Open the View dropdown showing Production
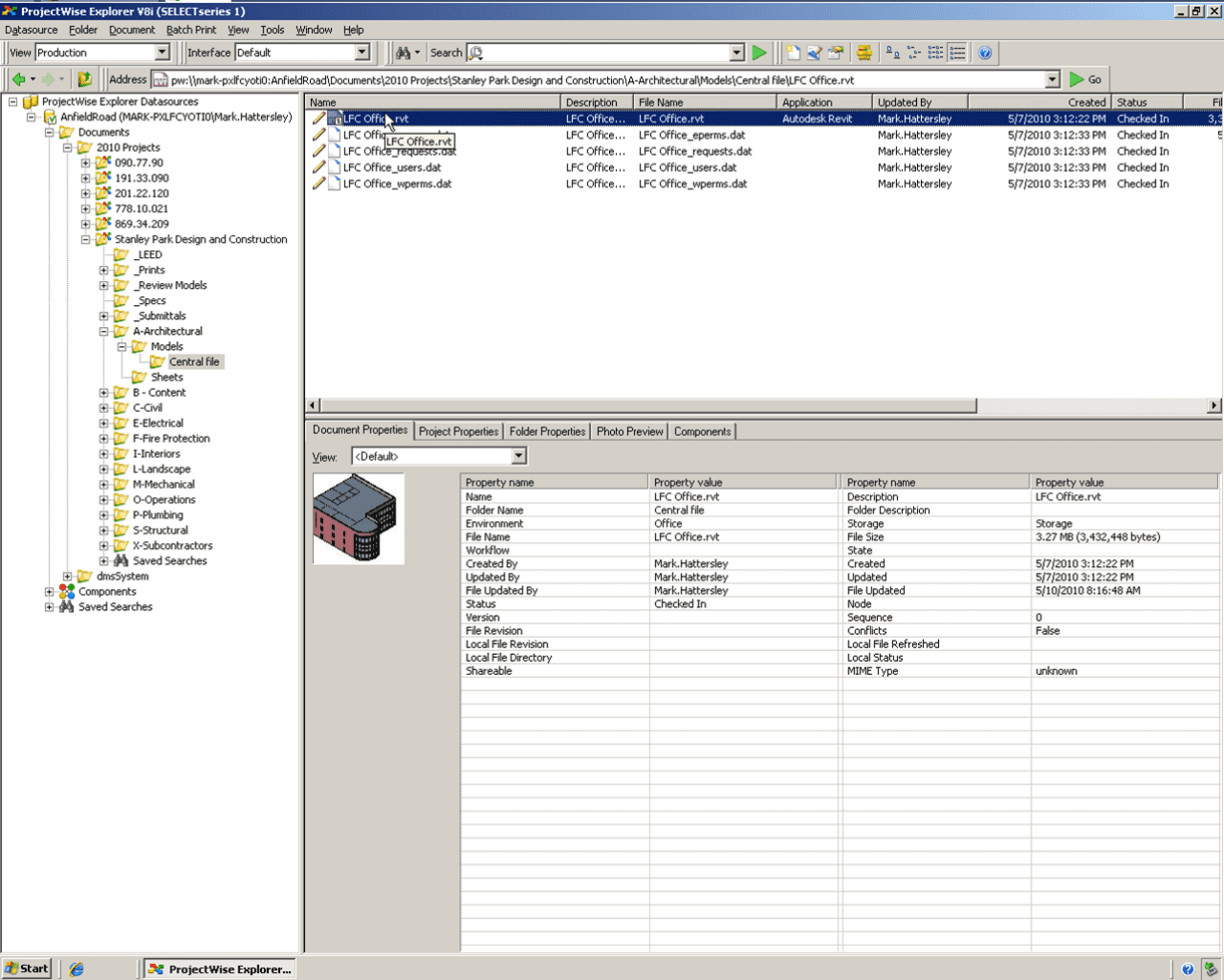Screen dimensions: 1224x980 [x=160, y=53]
